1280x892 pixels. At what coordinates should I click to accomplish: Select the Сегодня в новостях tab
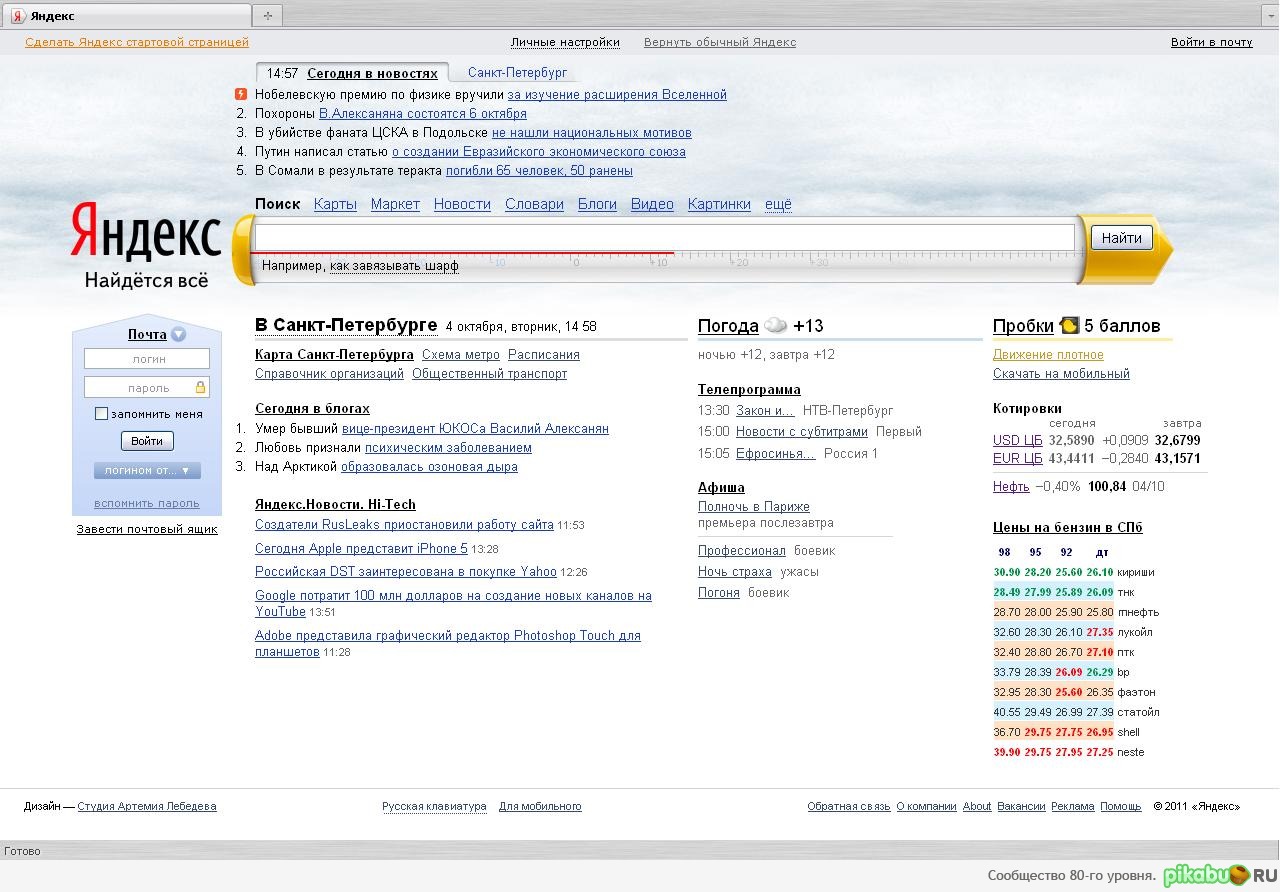pos(372,73)
